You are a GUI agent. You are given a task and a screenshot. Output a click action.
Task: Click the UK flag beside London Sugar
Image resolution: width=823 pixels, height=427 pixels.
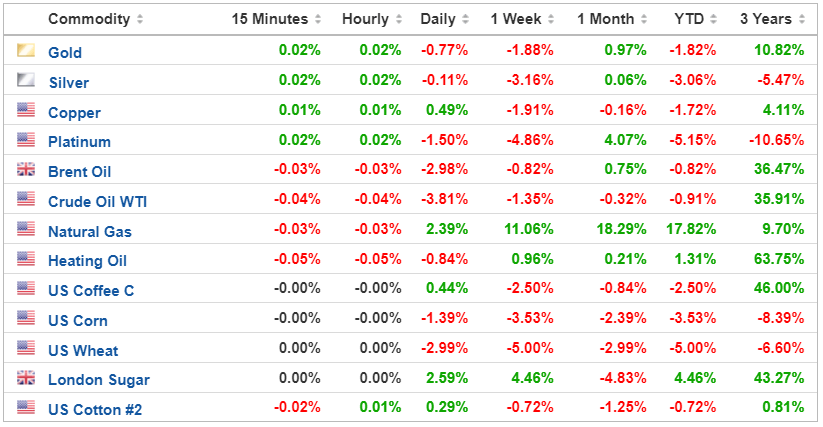pyautogui.click(x=26, y=379)
